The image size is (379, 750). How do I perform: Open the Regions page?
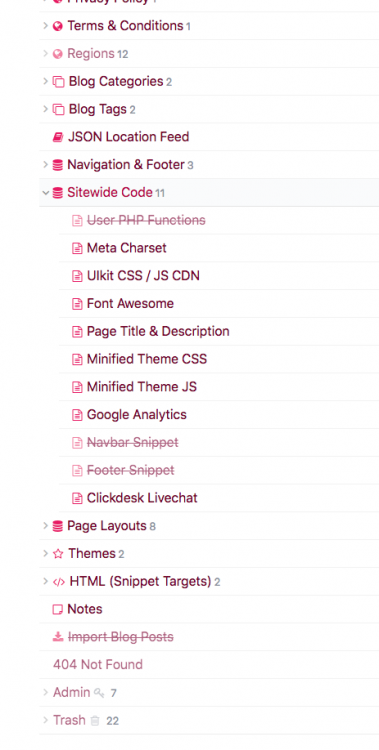pos(91,54)
